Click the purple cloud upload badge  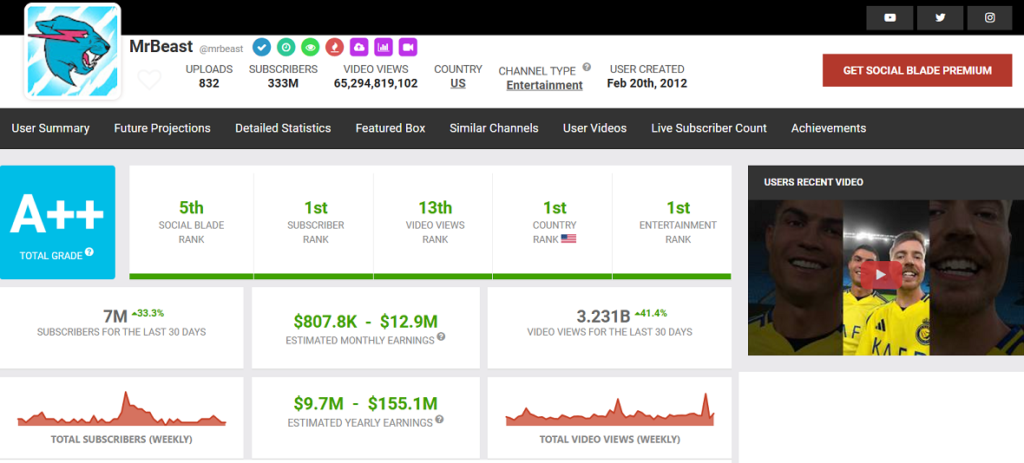click(x=359, y=47)
